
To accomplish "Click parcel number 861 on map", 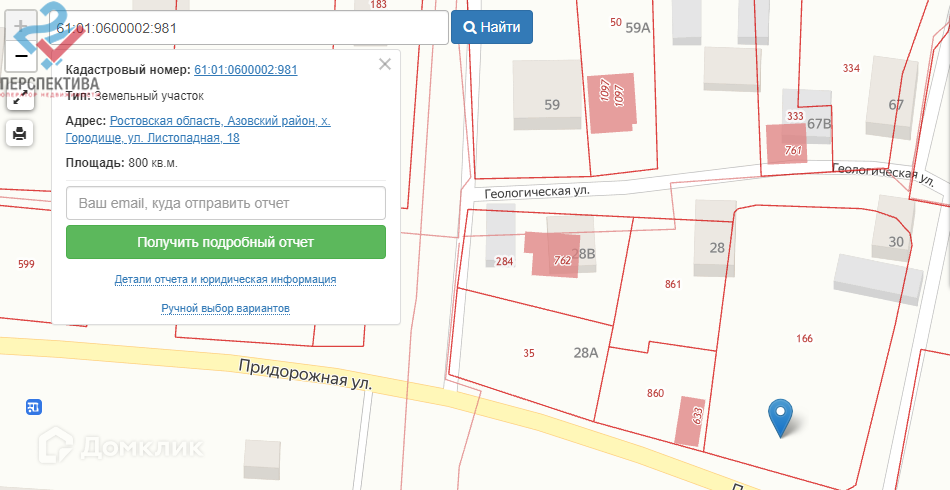I will (x=673, y=284).
